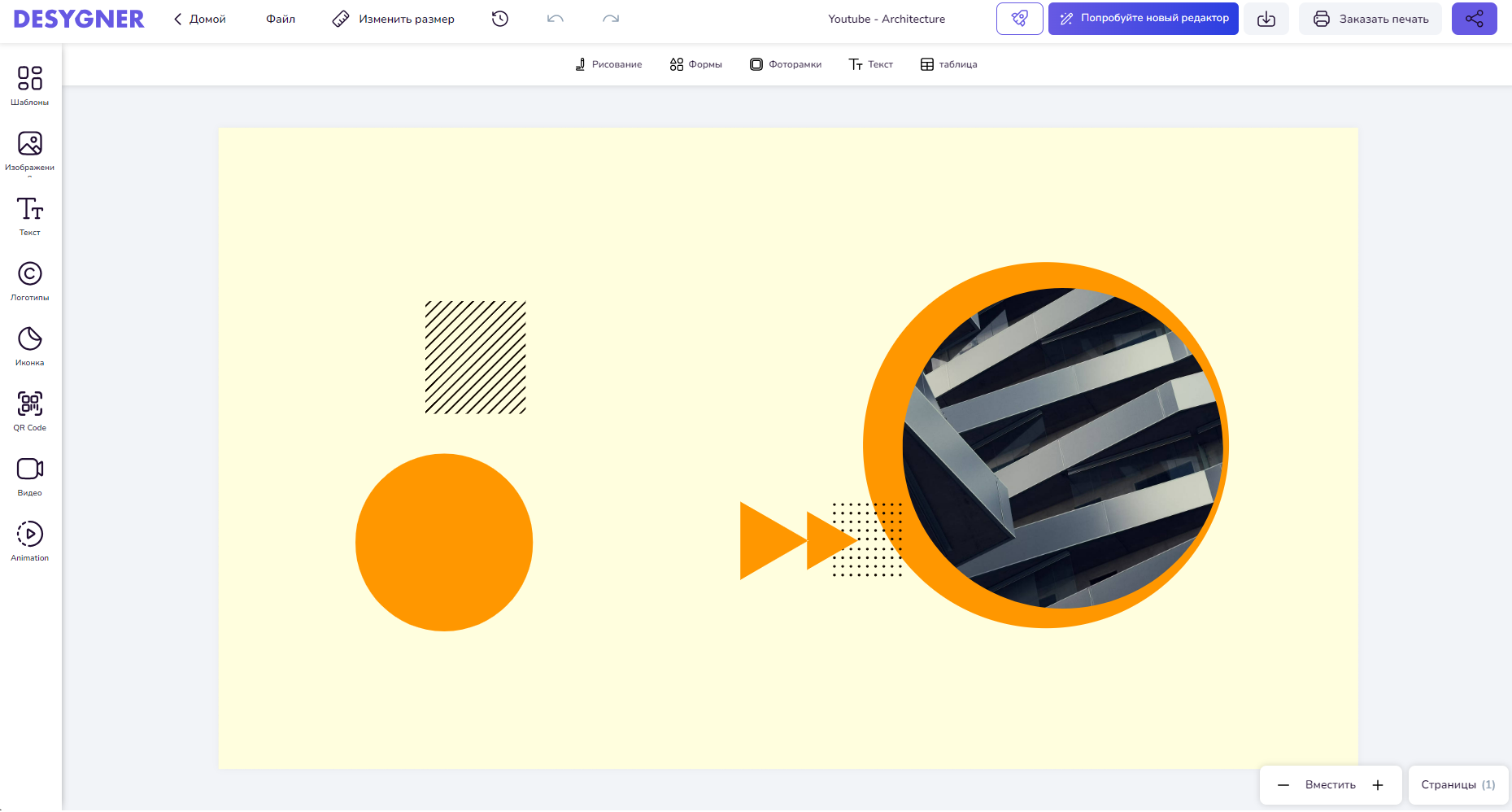Select the Рисование drawing tool

[x=608, y=64]
